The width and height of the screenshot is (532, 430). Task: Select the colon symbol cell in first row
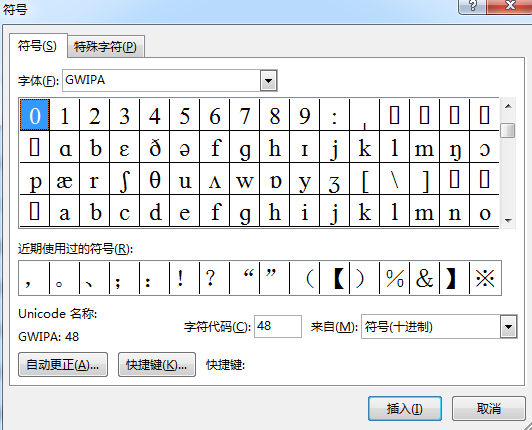[335, 115]
